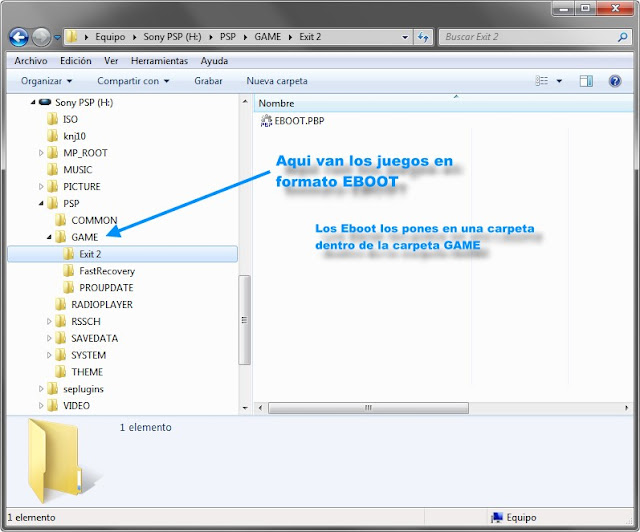Select the knj10 folder in tree
Viewport: 640px width, 532px height.
(74, 136)
